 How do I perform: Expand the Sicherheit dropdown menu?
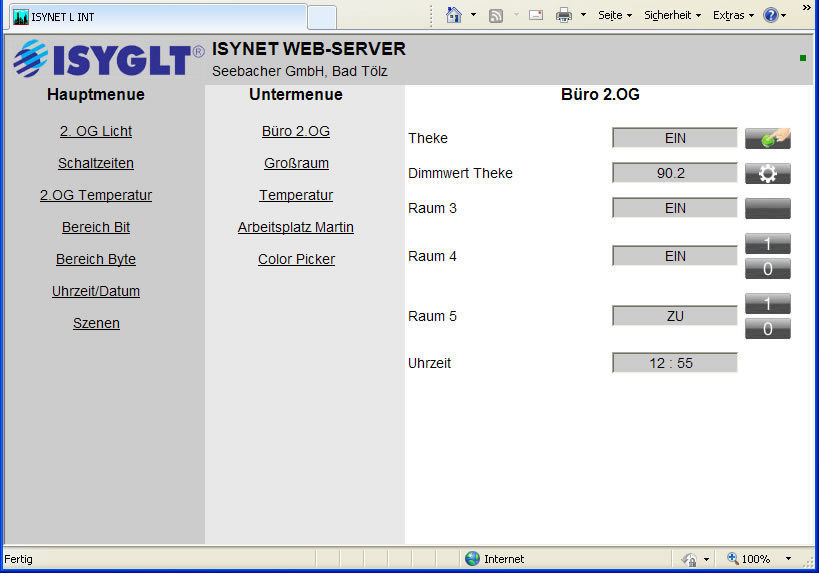tap(672, 15)
